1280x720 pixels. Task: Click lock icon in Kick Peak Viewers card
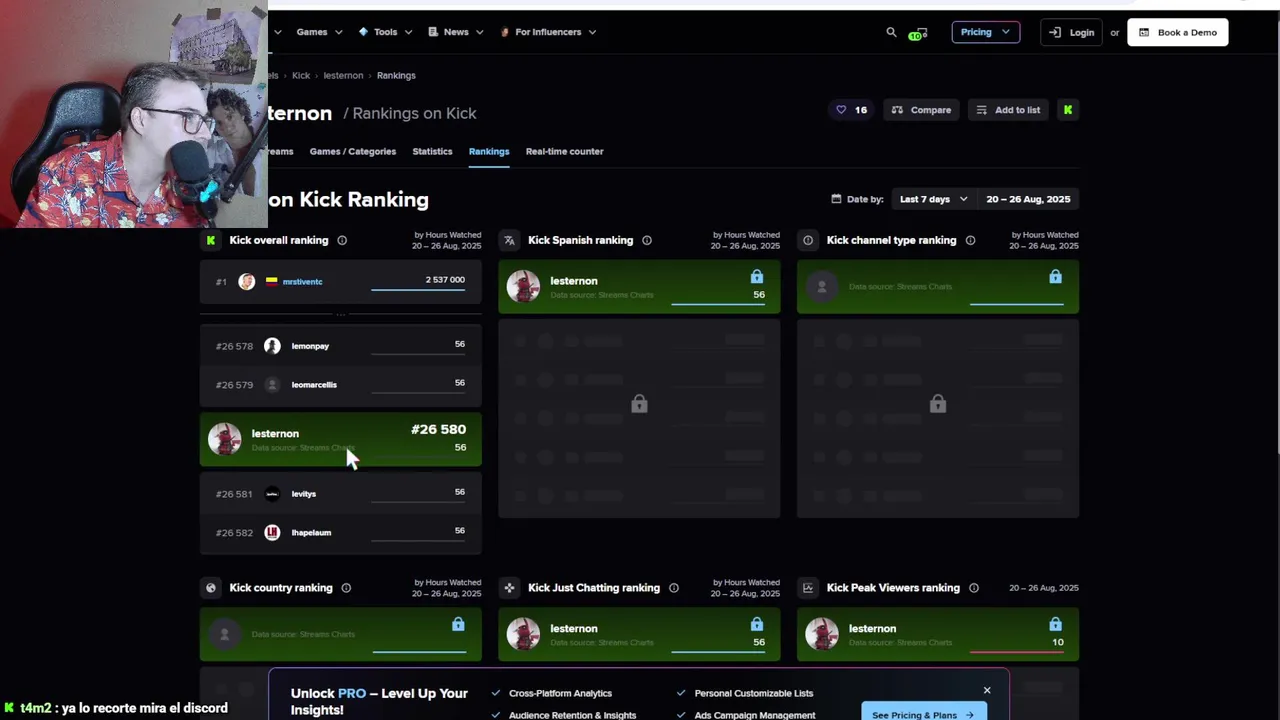click(x=1055, y=624)
